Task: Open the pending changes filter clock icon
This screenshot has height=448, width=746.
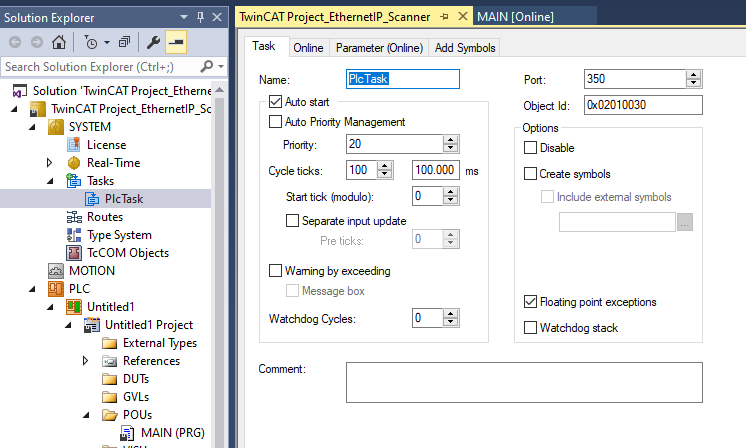Action: click(x=90, y=42)
